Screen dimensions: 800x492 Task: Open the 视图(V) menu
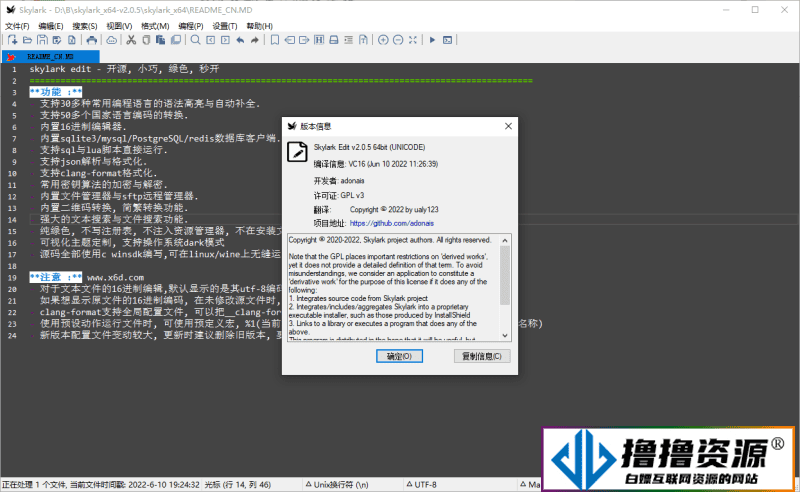coord(119,26)
